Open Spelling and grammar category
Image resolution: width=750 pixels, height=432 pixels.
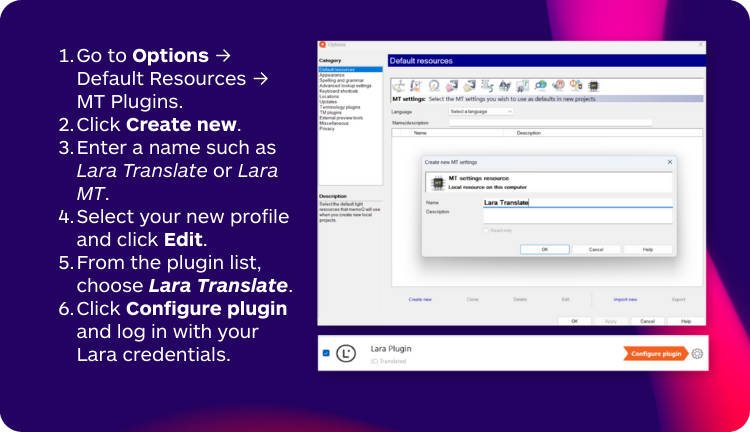pos(342,80)
